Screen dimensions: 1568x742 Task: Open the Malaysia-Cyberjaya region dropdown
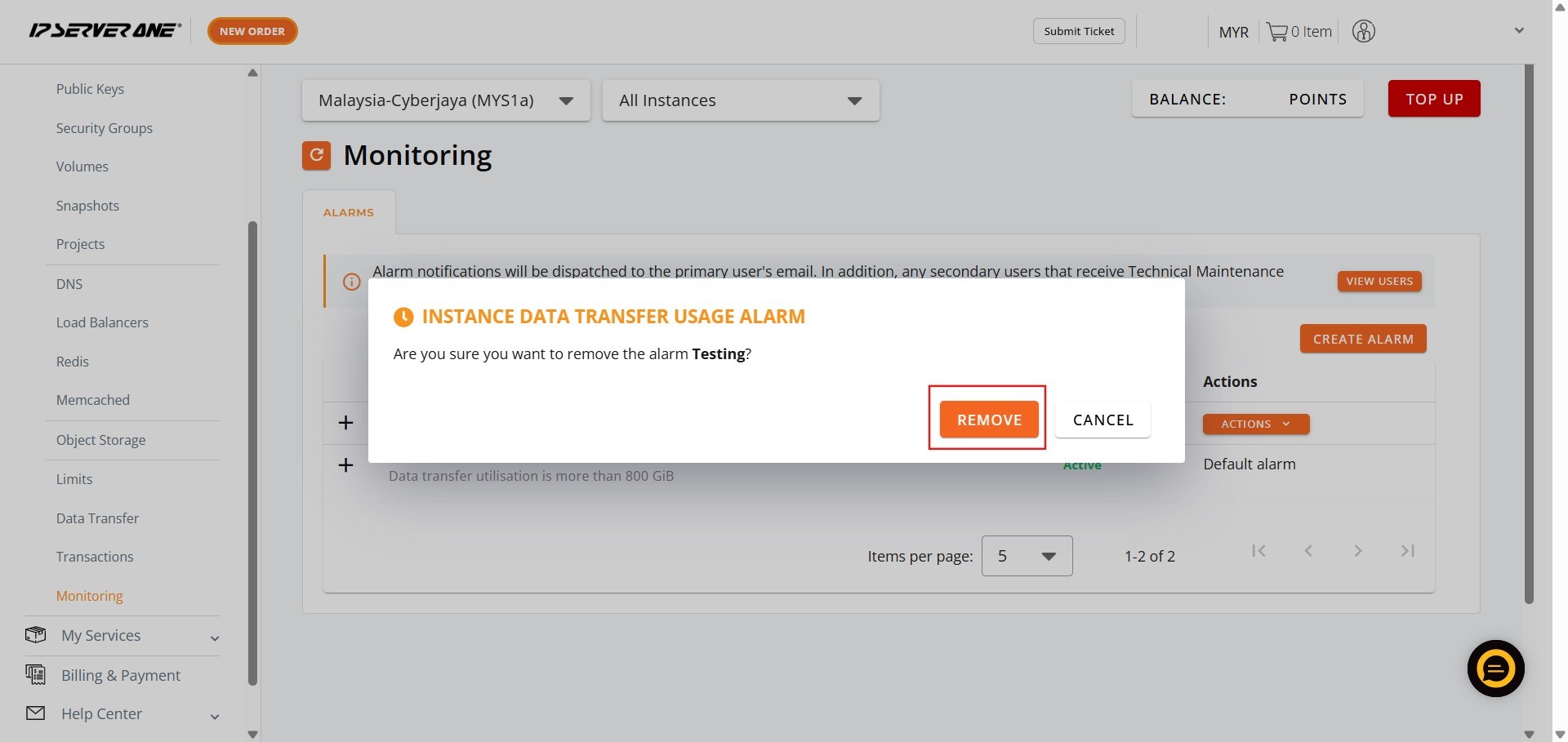446,100
